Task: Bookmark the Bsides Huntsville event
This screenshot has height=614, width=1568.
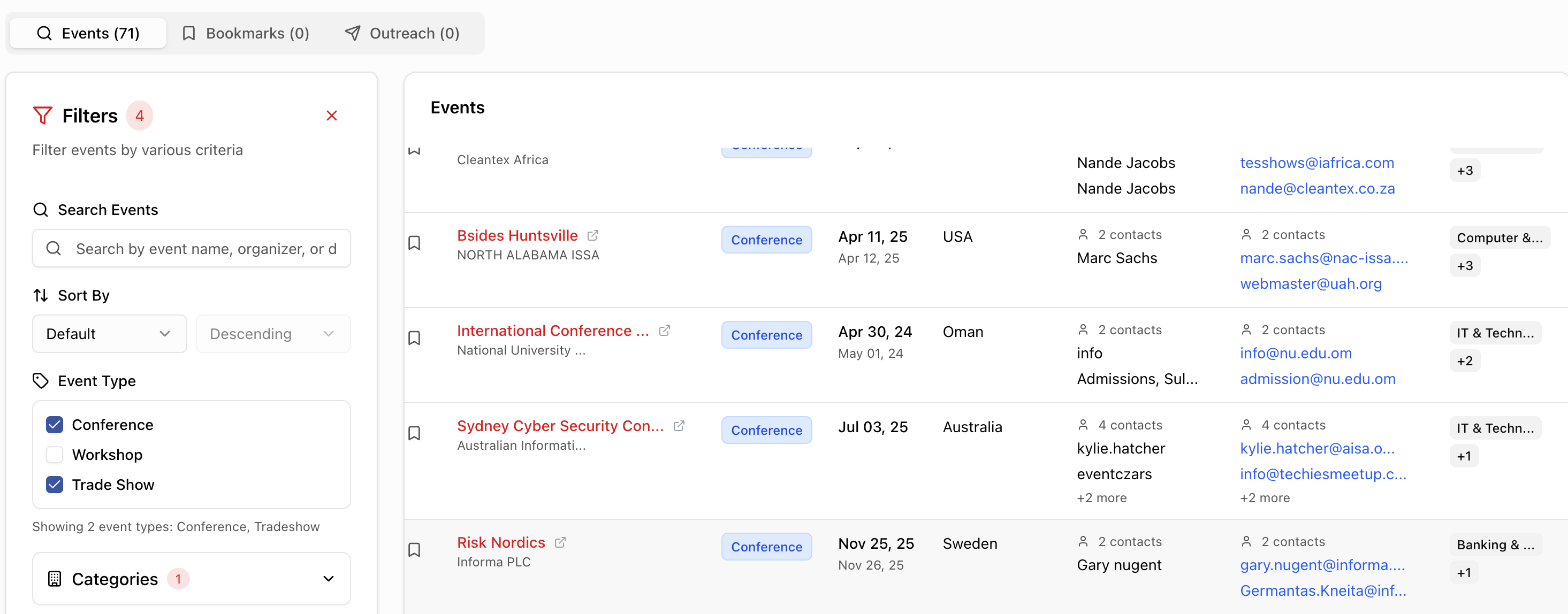Action: [x=414, y=243]
